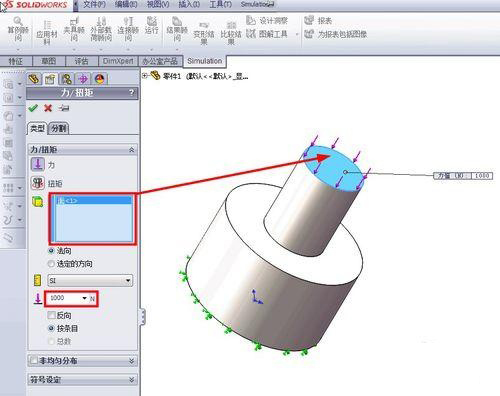Switch to the 特征 features tab
The height and width of the screenshot is (396, 500).
point(16,61)
